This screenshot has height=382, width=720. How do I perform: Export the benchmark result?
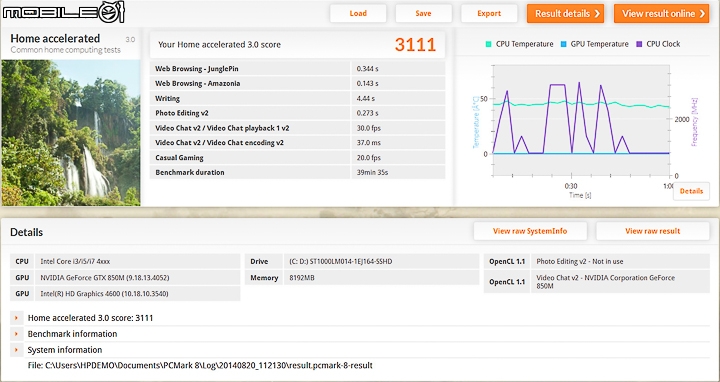(x=489, y=13)
